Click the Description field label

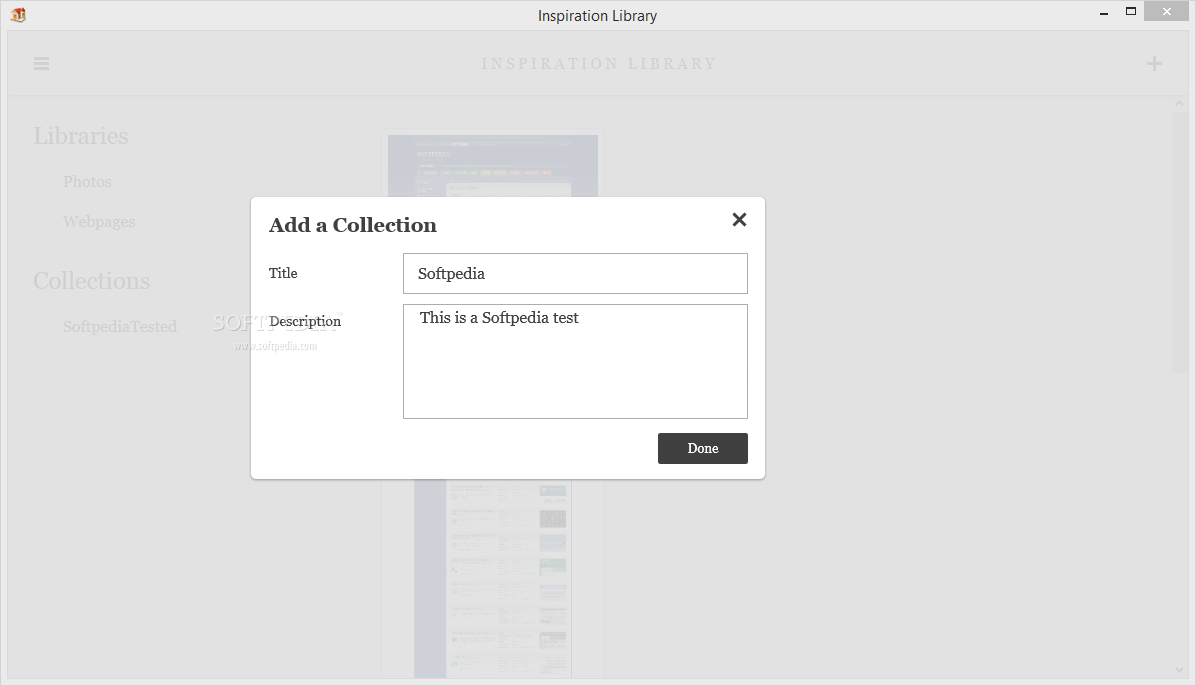pos(305,321)
